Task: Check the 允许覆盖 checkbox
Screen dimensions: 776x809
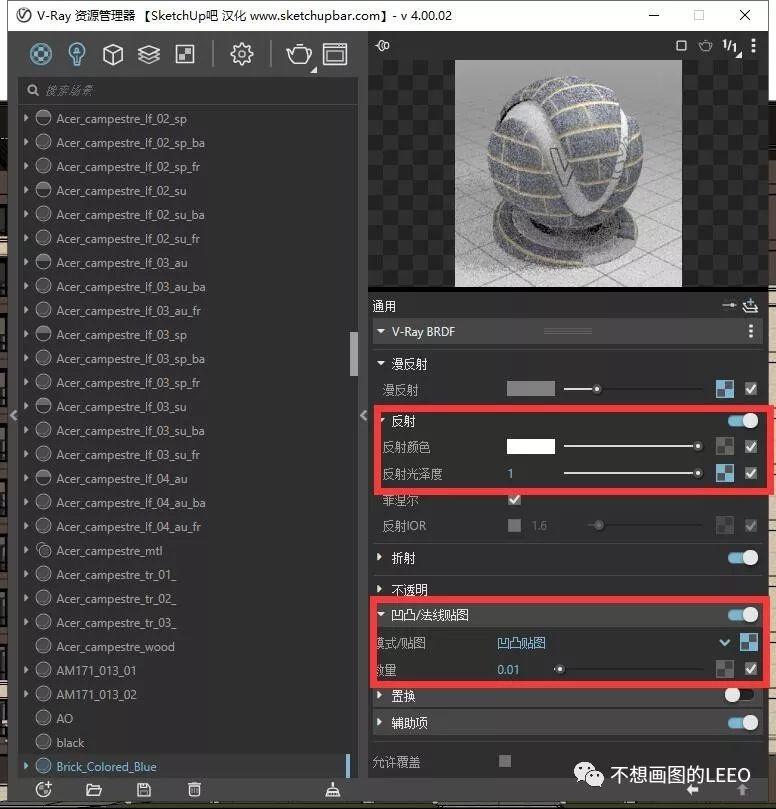Action: point(505,761)
